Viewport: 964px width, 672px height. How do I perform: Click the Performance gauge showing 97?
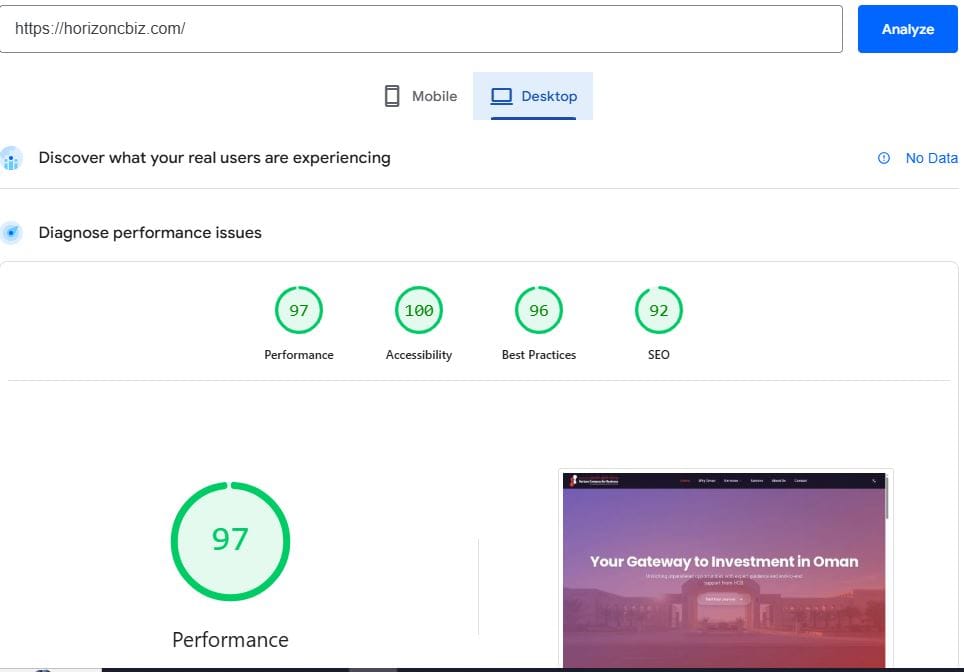pyautogui.click(x=298, y=310)
